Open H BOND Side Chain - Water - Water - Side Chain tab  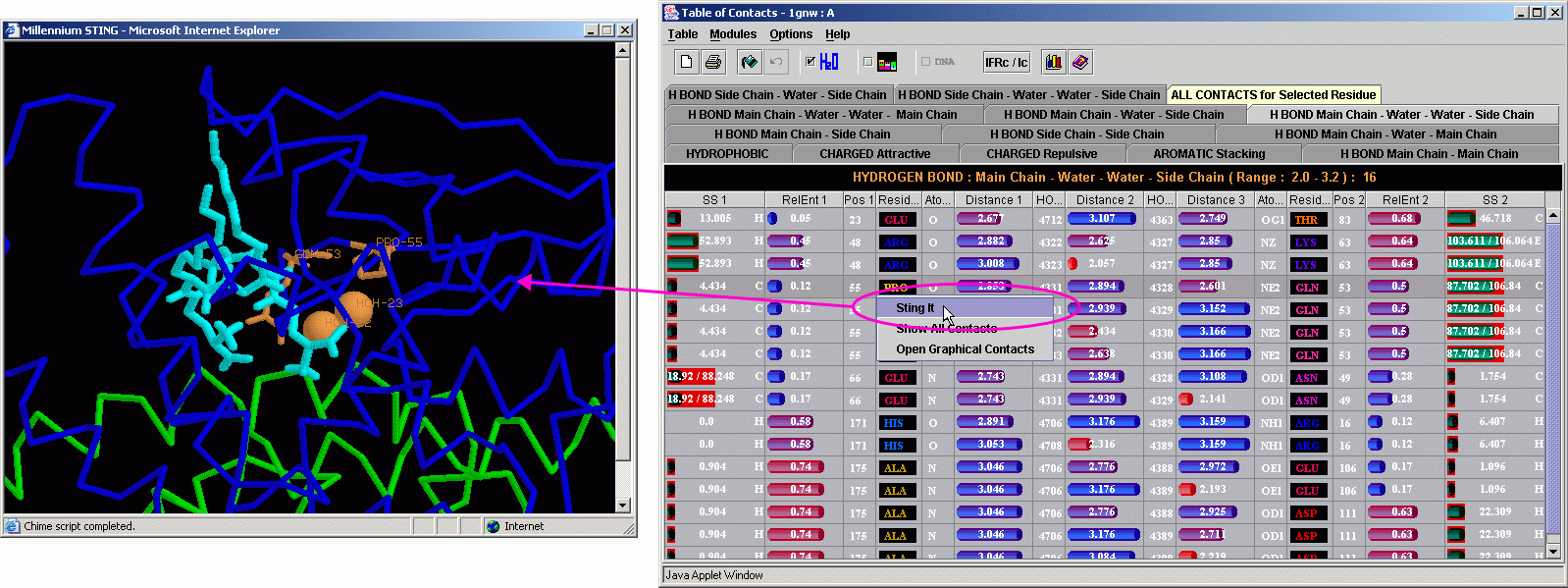click(1028, 94)
